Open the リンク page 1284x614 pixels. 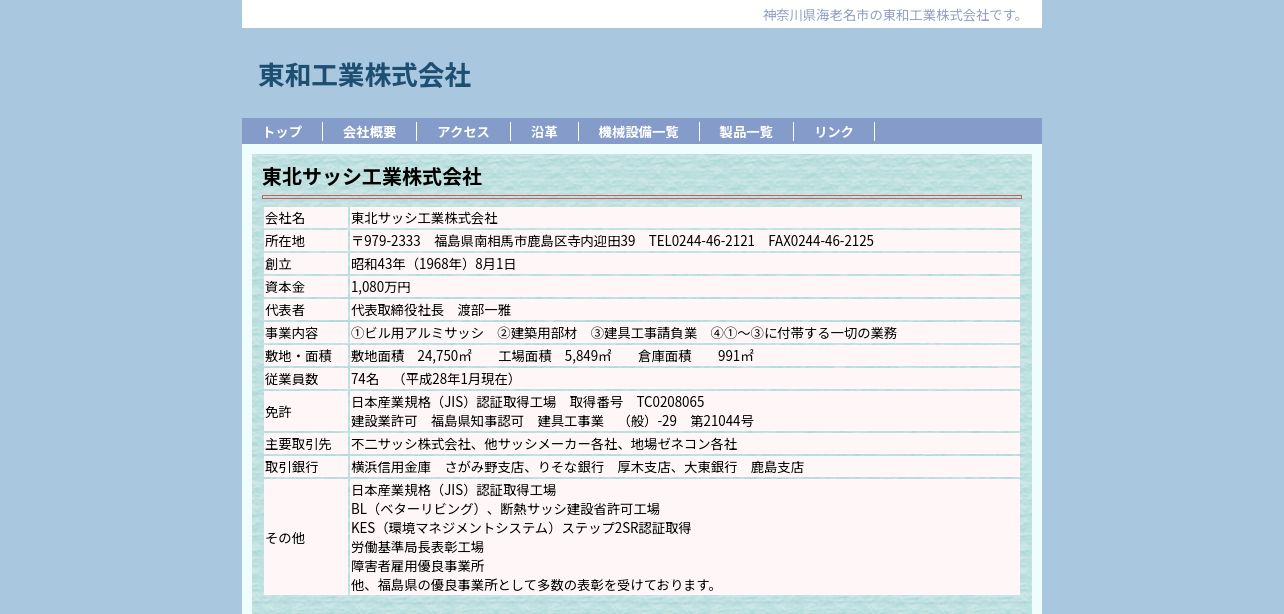point(834,132)
